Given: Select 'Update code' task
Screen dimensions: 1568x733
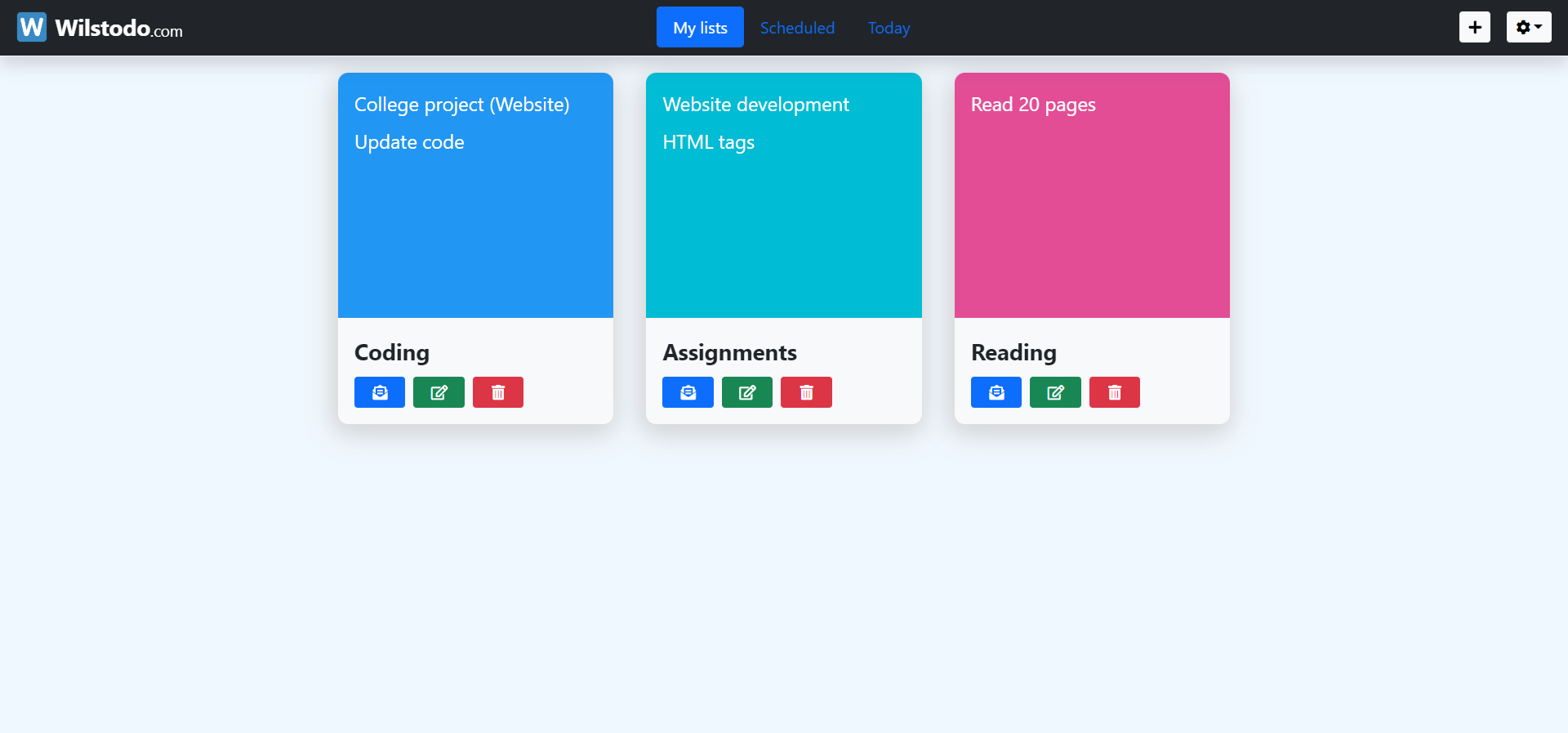Looking at the screenshot, I should [409, 142].
